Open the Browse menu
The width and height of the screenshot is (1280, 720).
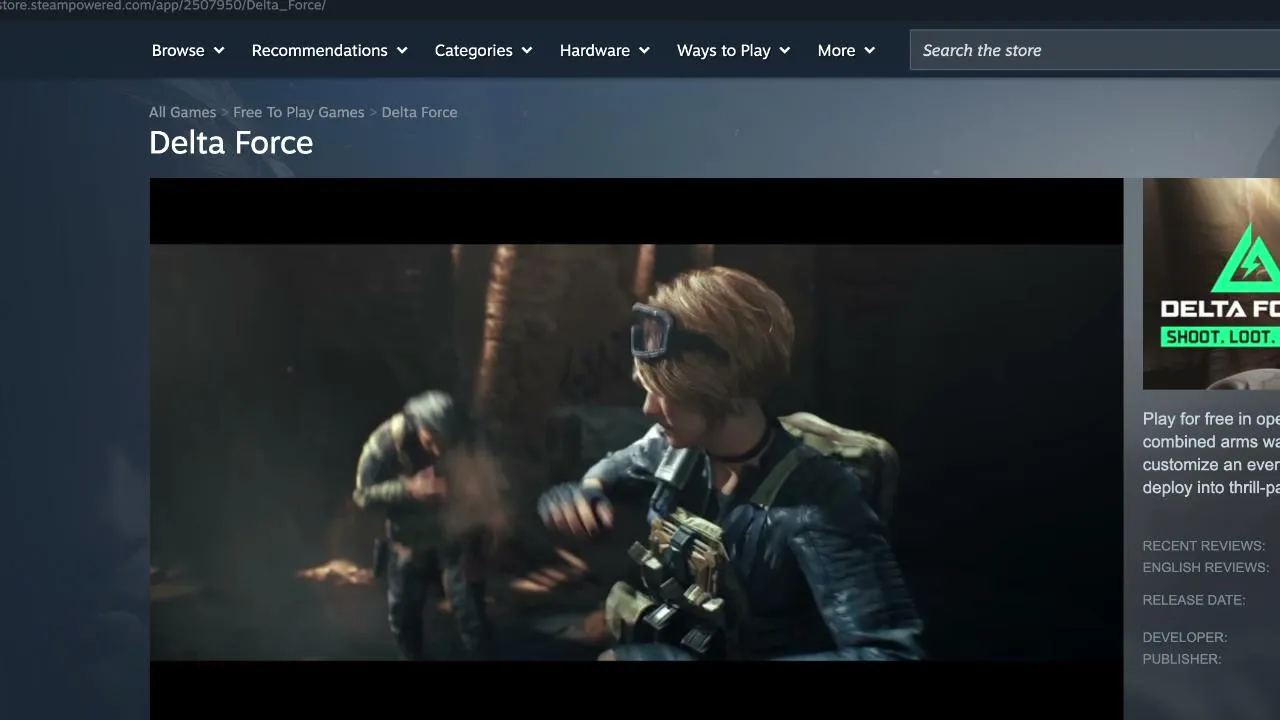coord(188,50)
